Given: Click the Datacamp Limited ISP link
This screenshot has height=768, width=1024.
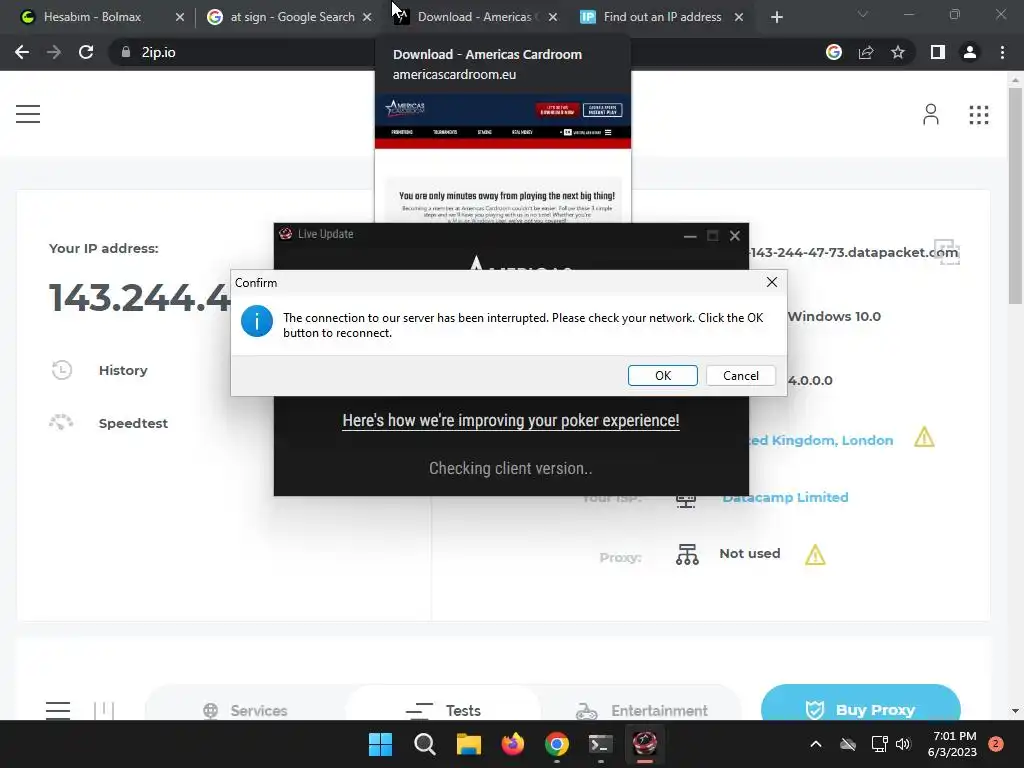Looking at the screenshot, I should 785,497.
